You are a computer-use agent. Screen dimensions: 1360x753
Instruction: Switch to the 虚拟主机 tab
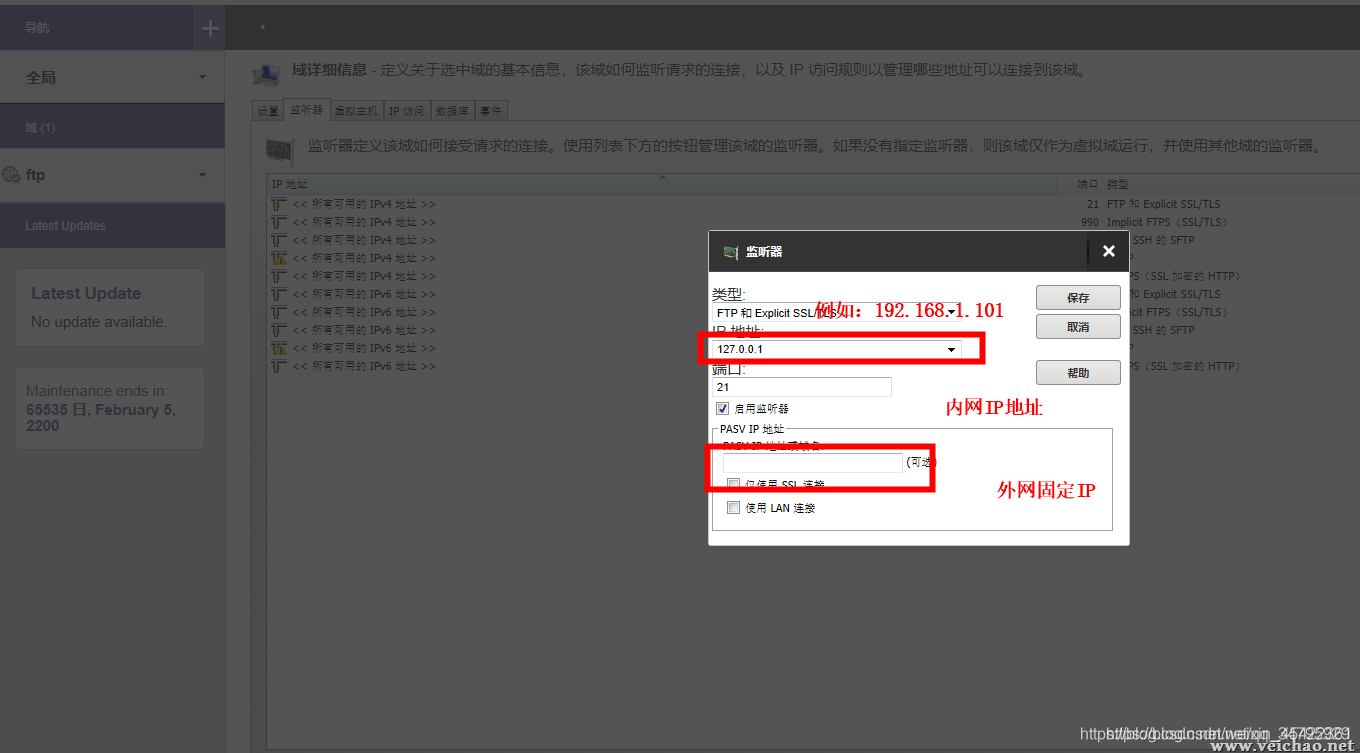(356, 110)
